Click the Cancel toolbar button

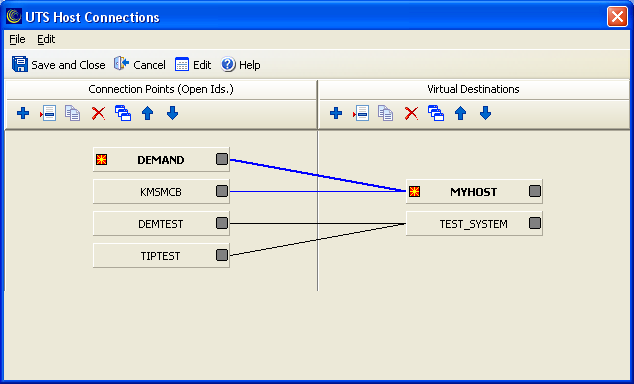[140, 65]
